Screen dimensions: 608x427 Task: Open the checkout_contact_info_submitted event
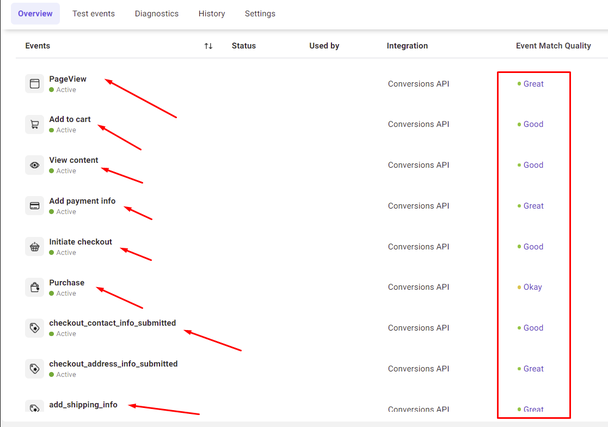coord(112,323)
